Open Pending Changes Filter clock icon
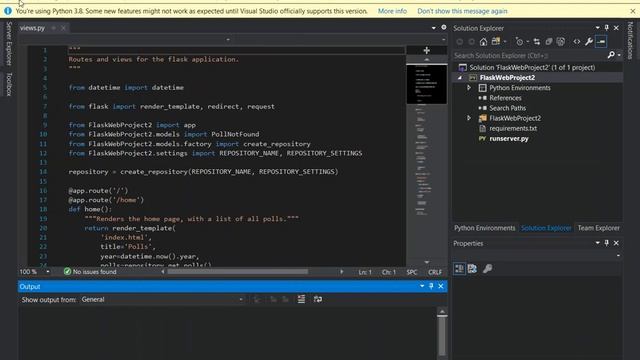640x360 pixels. [519, 42]
